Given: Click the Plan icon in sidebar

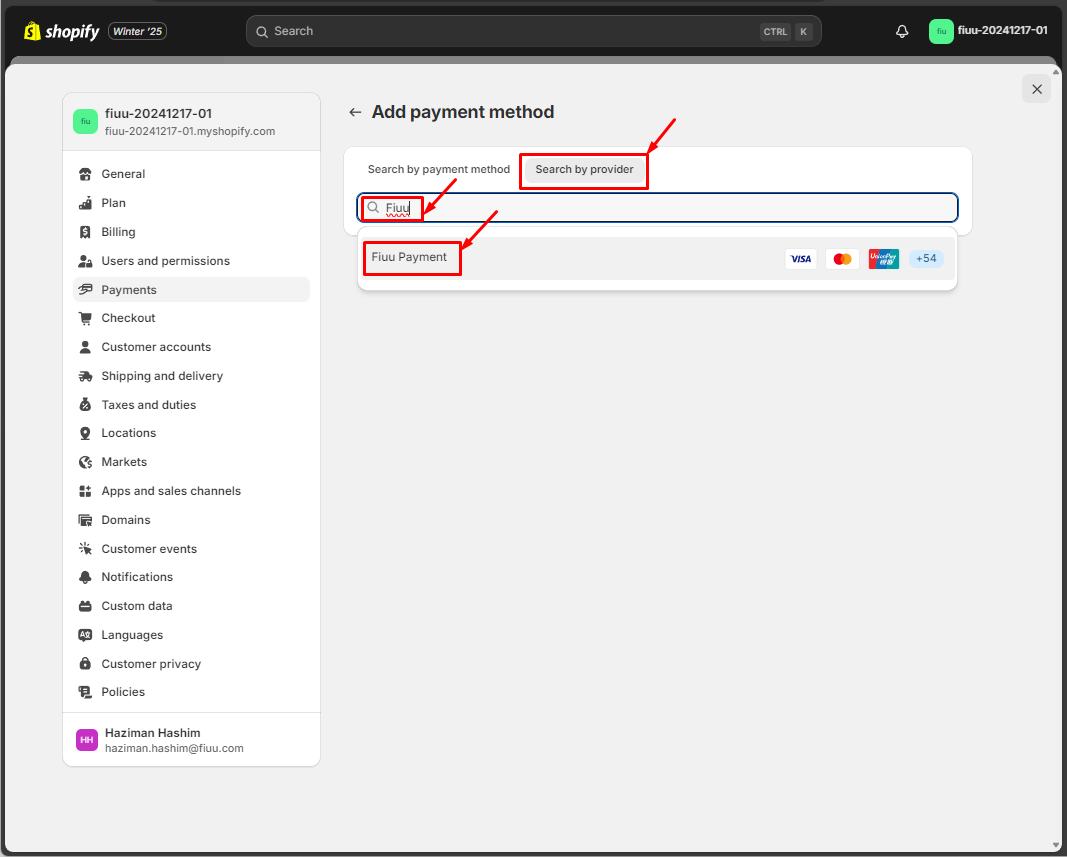Looking at the screenshot, I should tap(85, 203).
